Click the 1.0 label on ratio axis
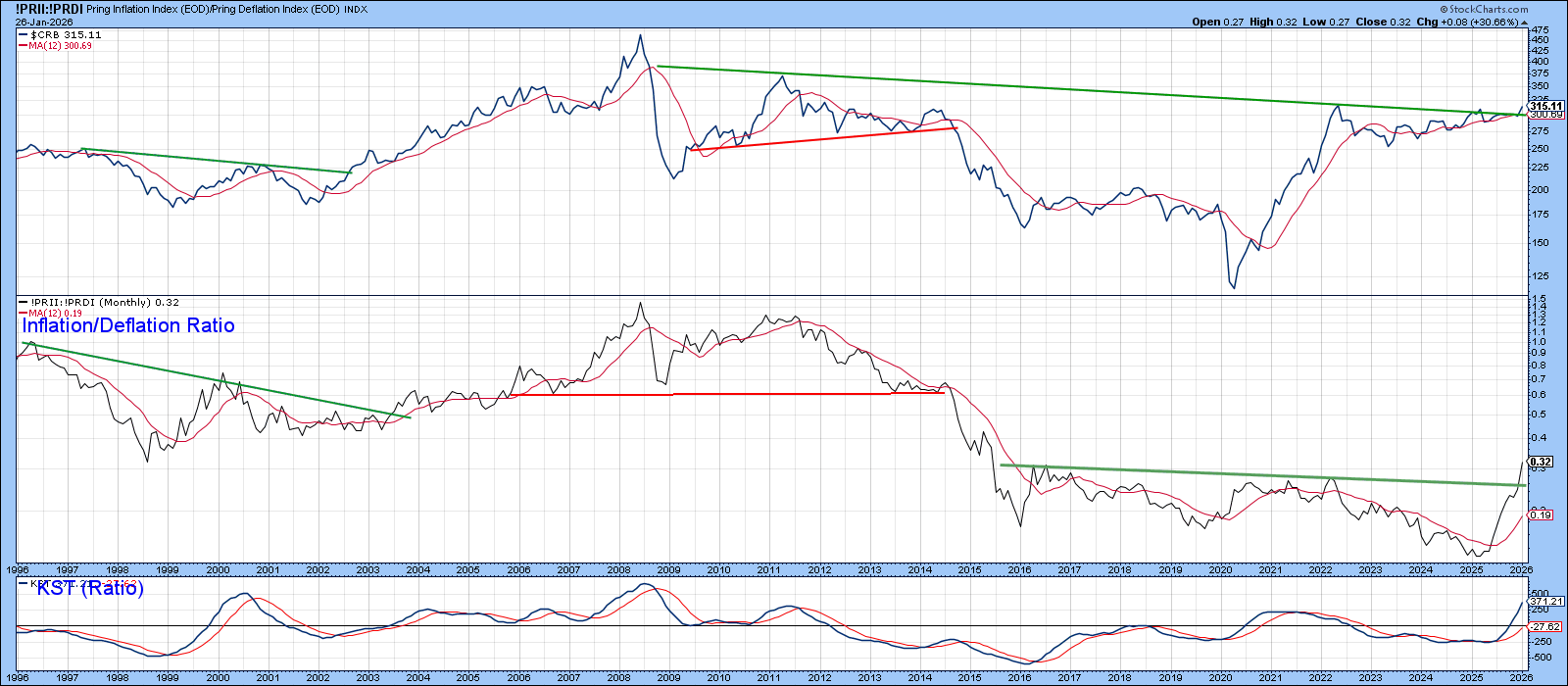The image size is (1568, 686). (1538, 342)
